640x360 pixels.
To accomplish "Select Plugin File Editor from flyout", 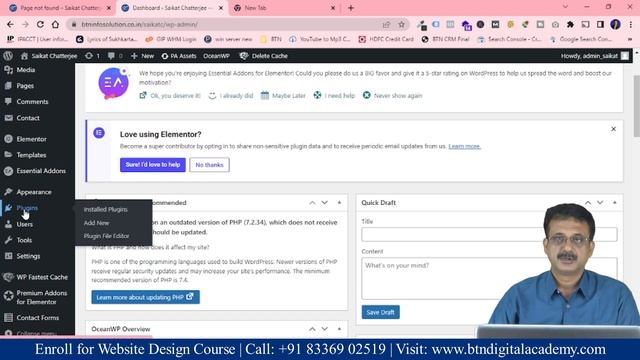I will [107, 236].
